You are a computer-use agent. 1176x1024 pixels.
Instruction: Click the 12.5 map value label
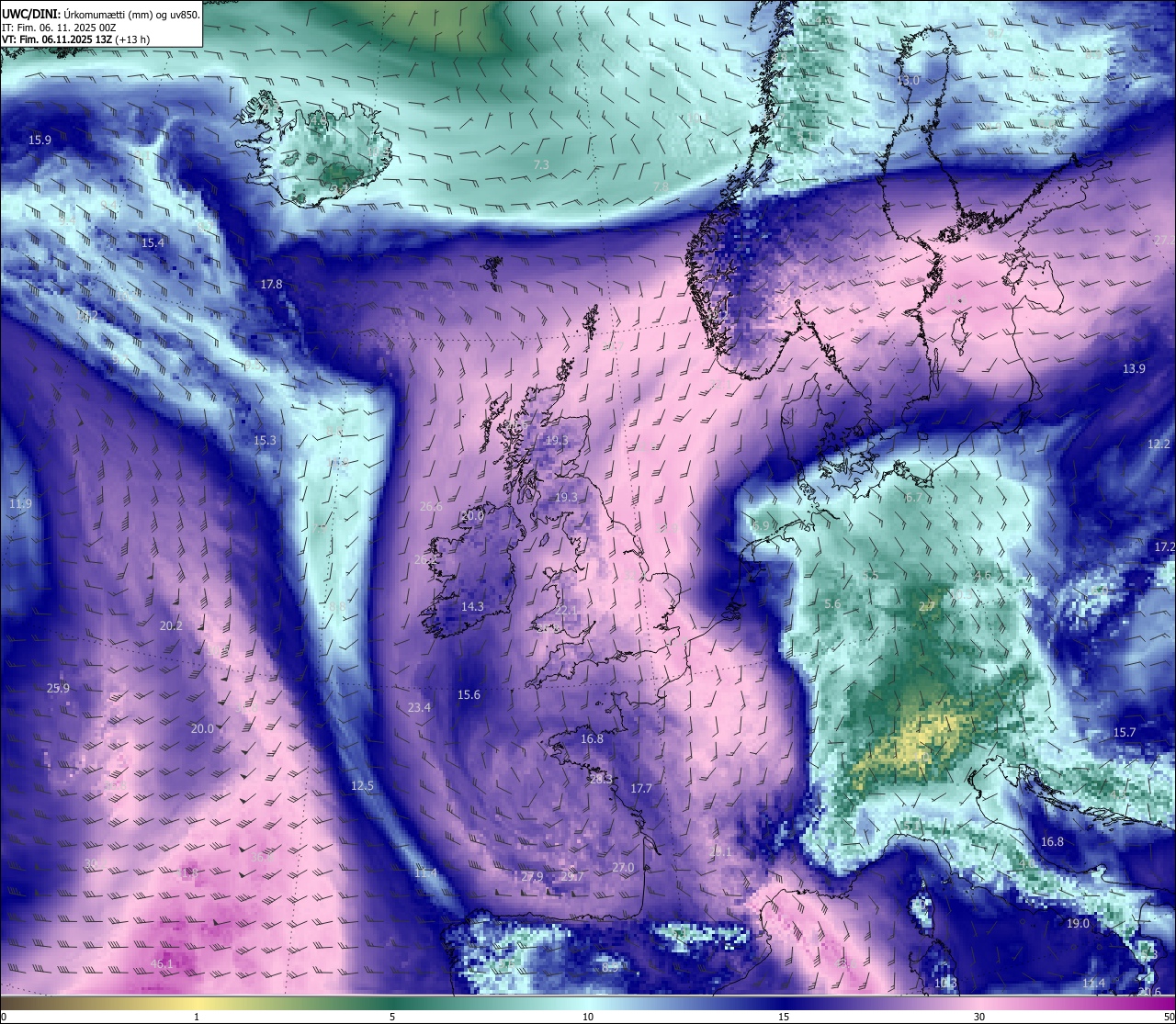362,786
